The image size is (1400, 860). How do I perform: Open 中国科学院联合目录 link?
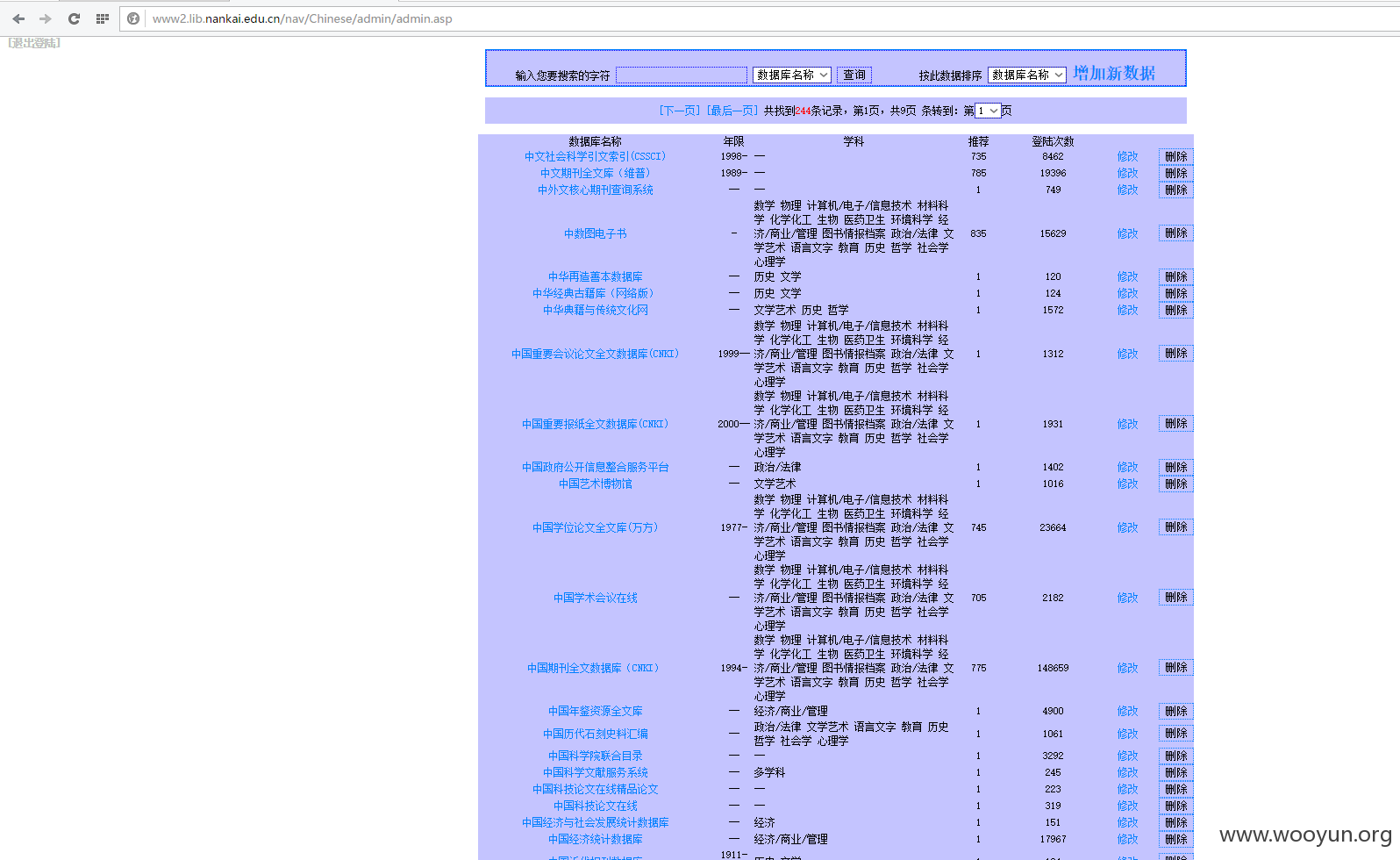pos(596,756)
